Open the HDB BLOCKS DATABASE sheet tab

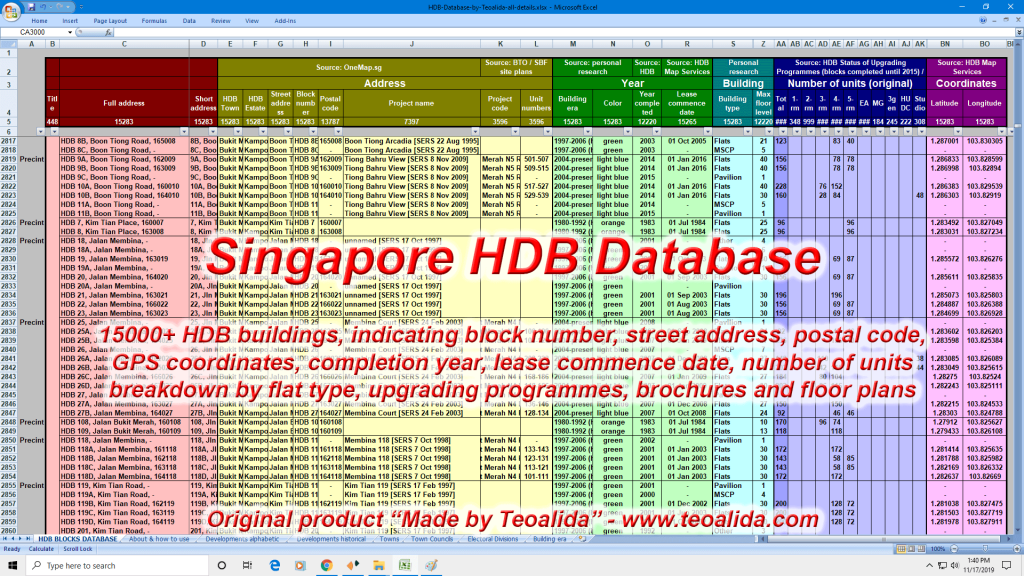point(78,539)
